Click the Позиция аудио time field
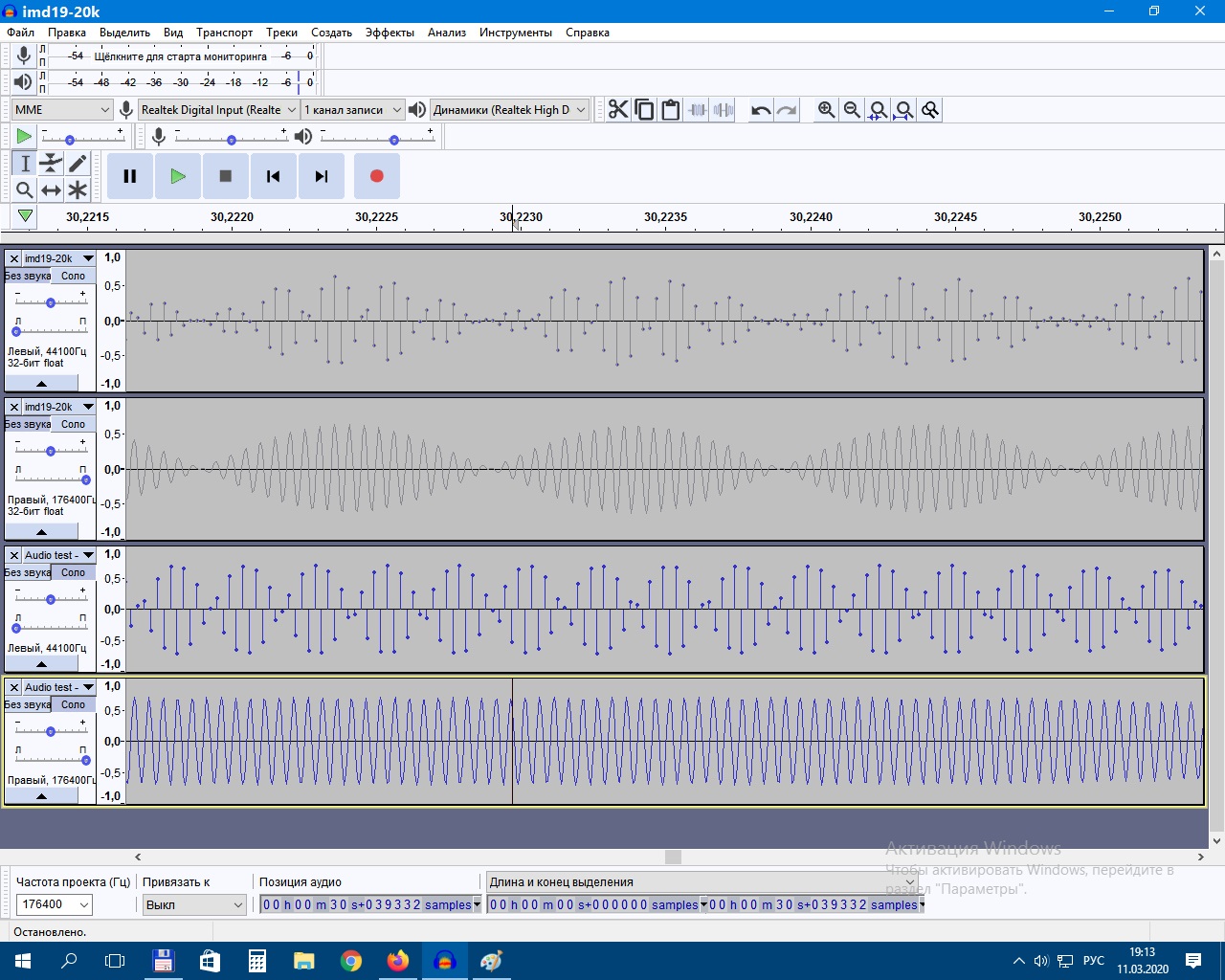The image size is (1225, 980). pyautogui.click(x=370, y=904)
